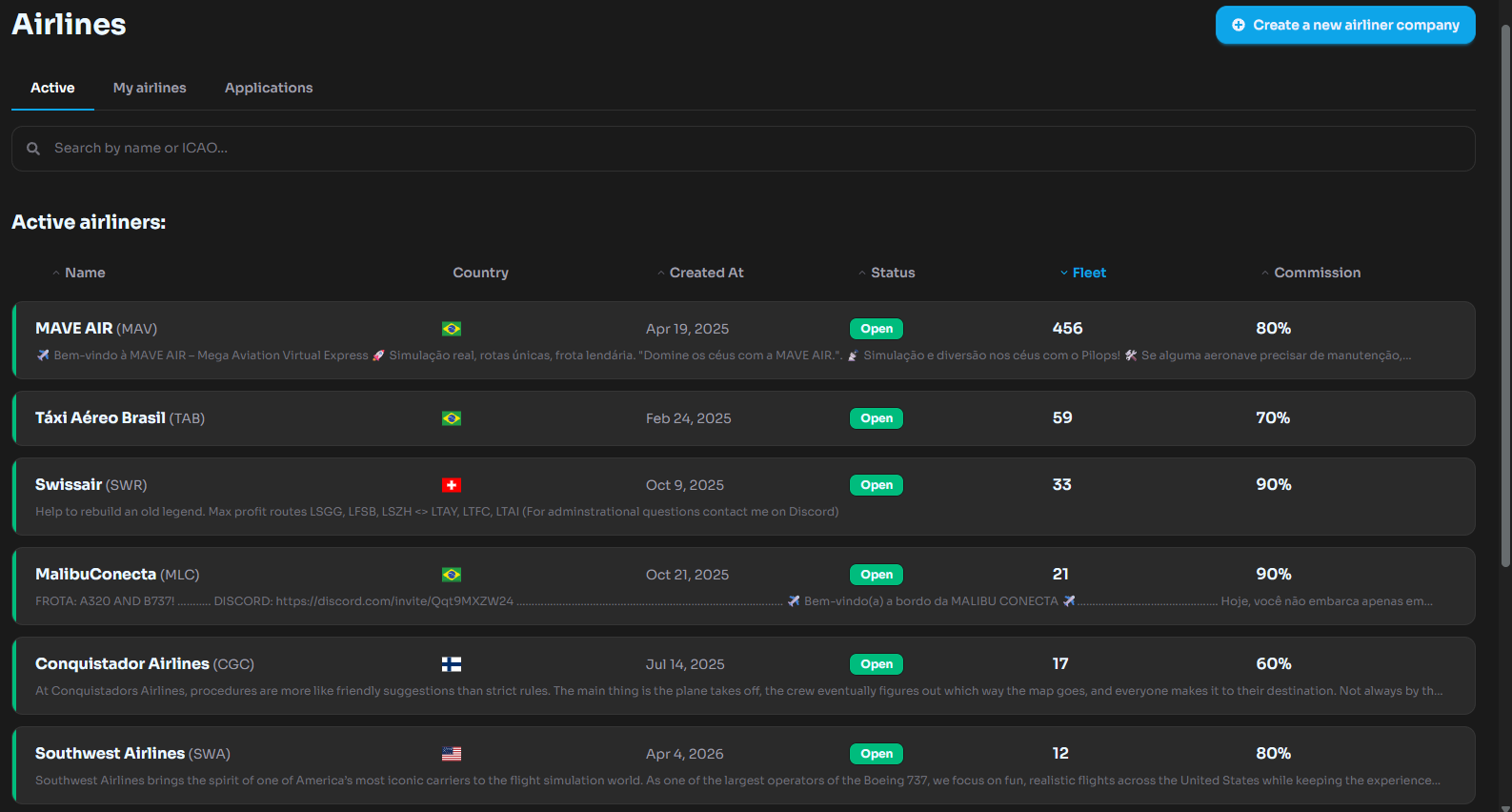Sort airlines by Name column
Screen dimensions: 1512x812
pyautogui.click(x=79, y=273)
